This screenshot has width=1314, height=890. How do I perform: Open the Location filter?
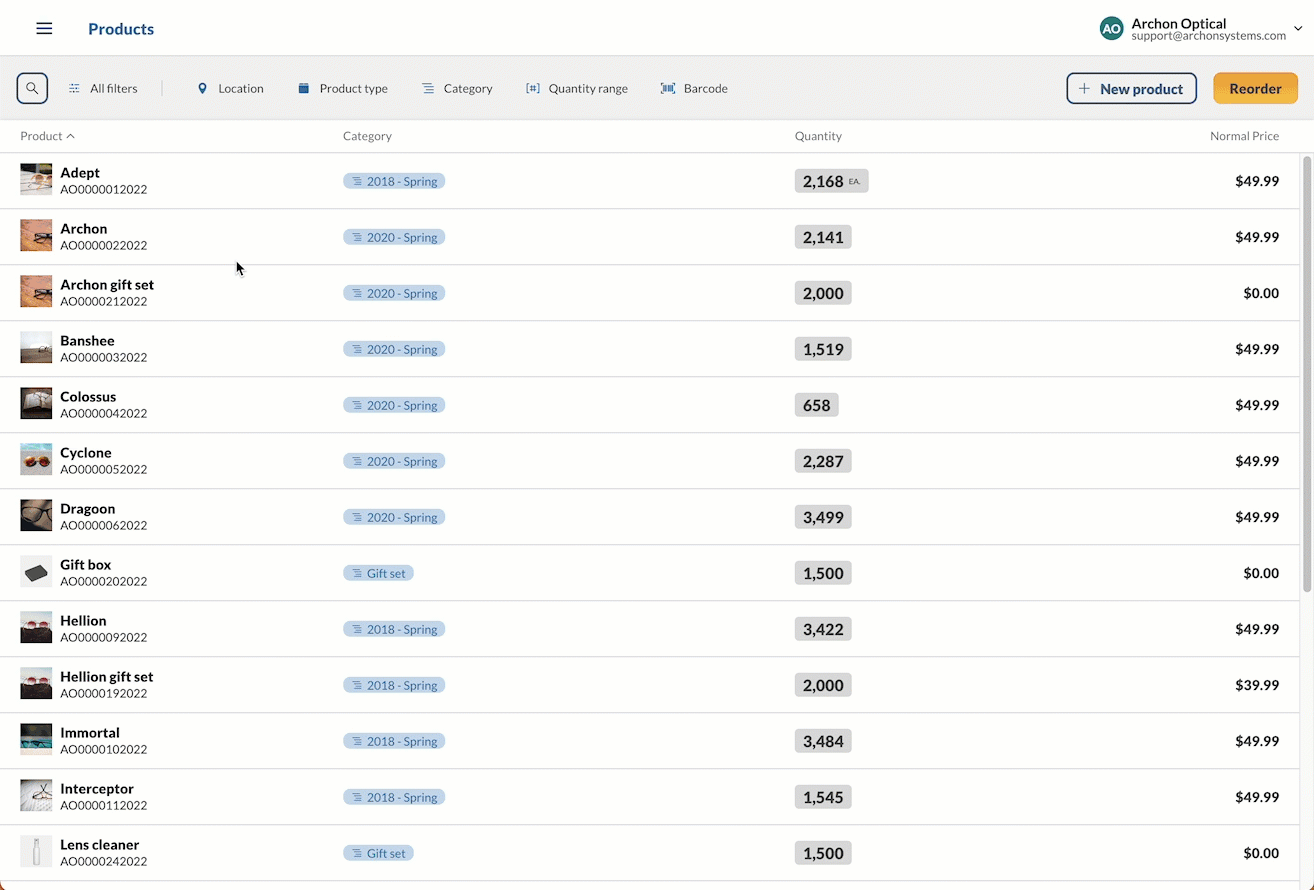[230, 88]
